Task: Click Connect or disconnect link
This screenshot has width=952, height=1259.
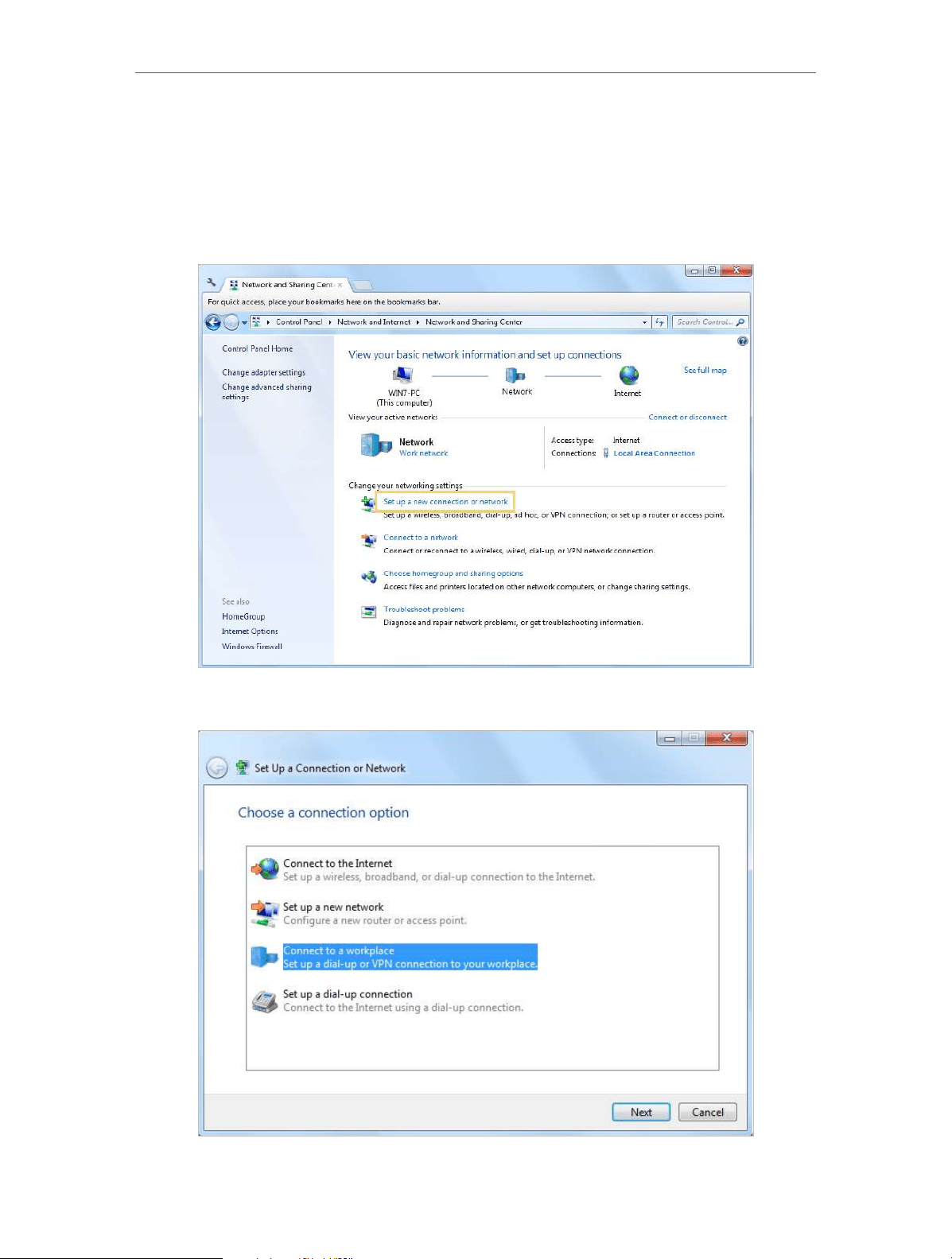Action: (687, 417)
